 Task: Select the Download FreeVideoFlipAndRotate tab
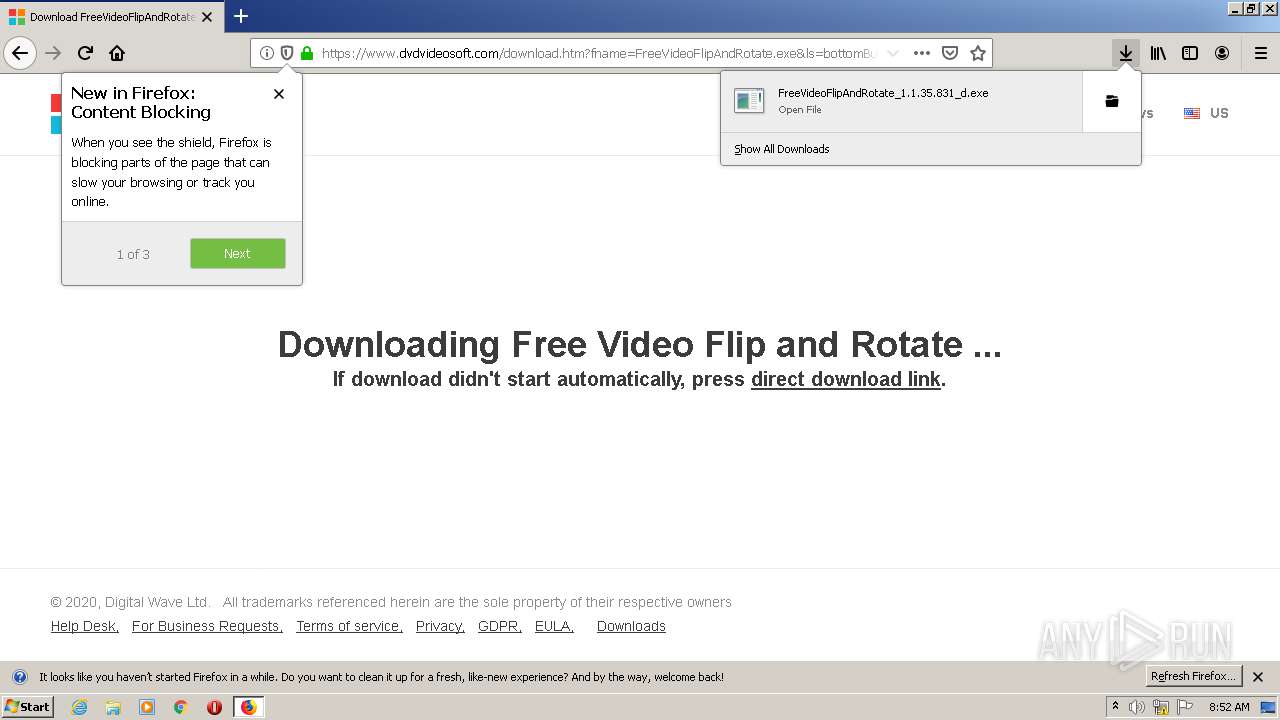(111, 17)
